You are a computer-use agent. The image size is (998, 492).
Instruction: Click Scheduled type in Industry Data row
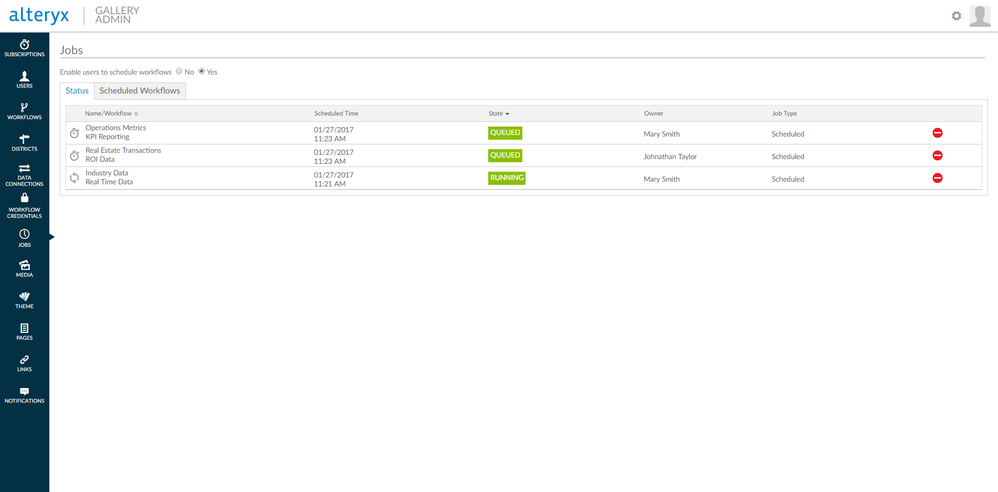(x=788, y=179)
